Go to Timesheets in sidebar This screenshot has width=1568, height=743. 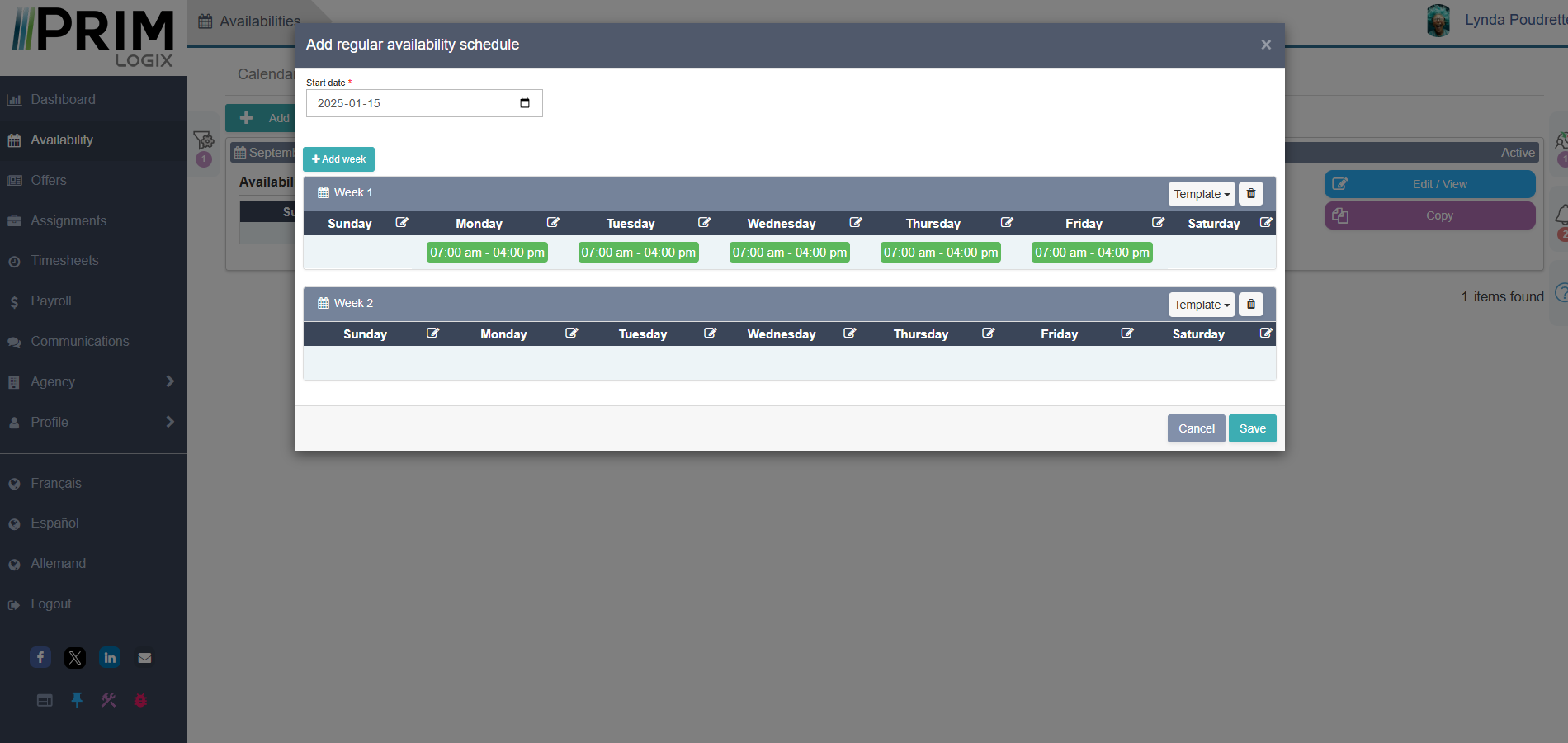[64, 261]
